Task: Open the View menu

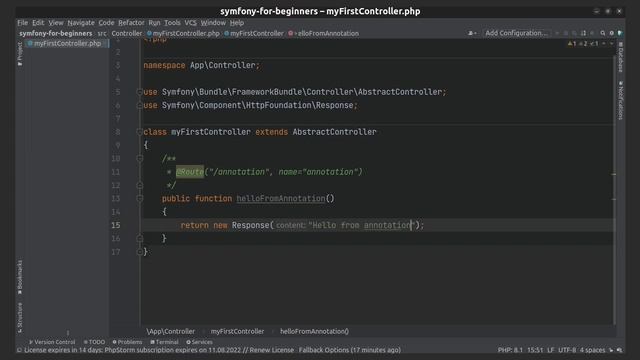Action: pos(56,23)
